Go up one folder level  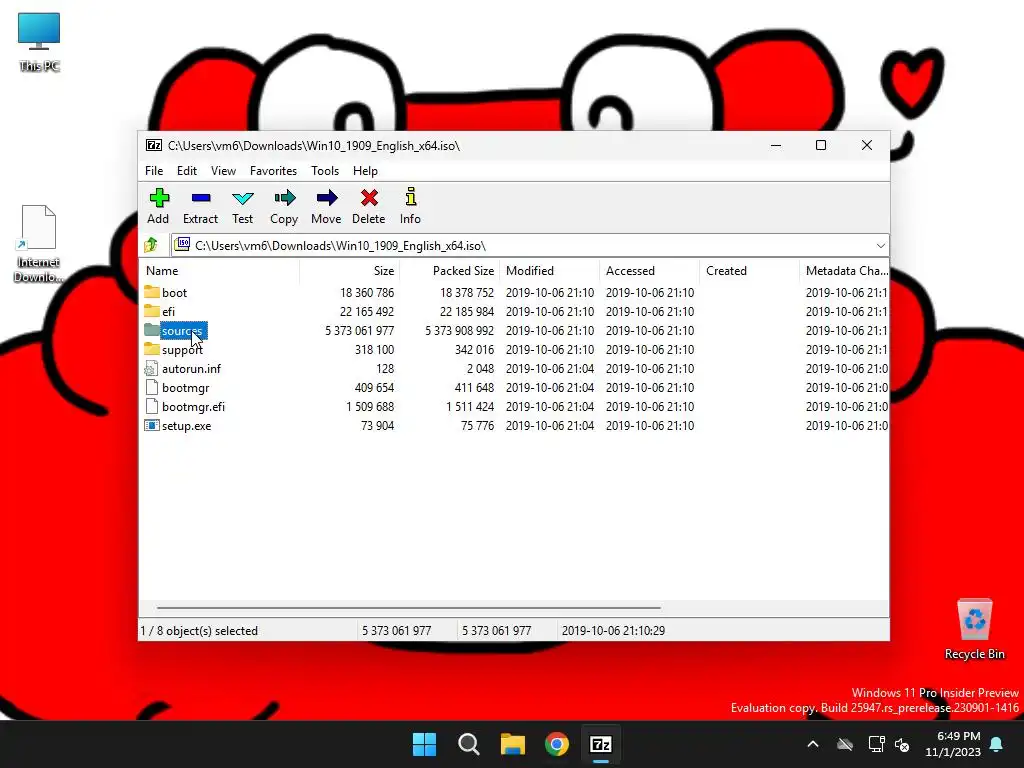pos(152,245)
